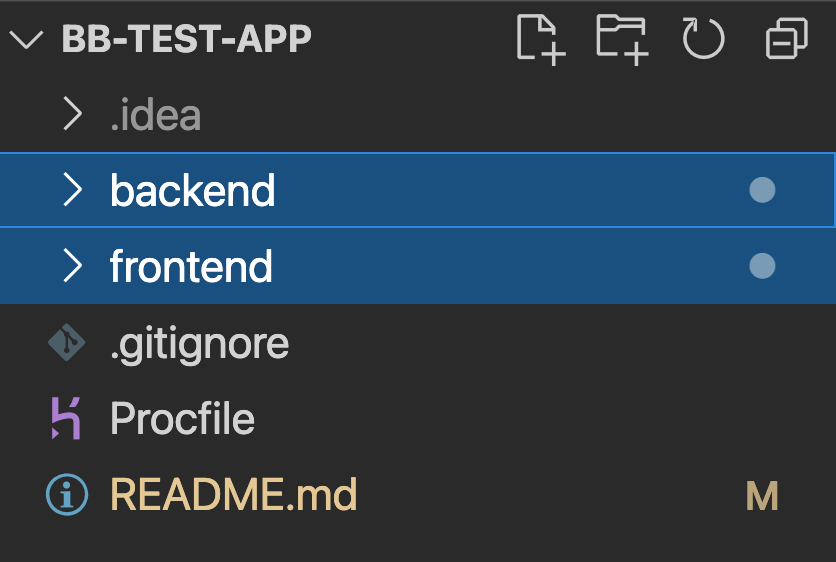Click the New File icon

[x=540, y=40]
